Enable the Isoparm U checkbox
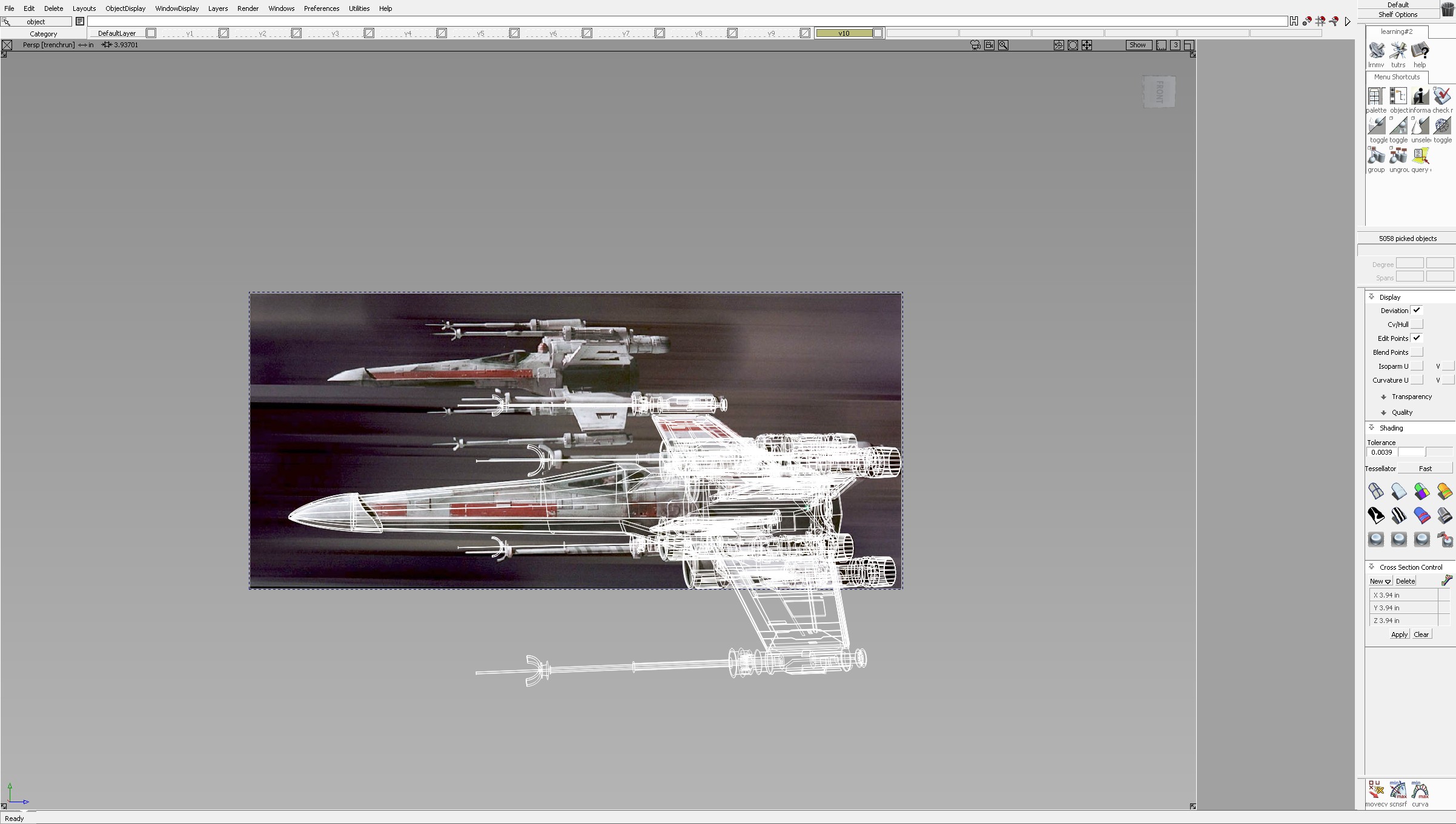Screen dimensions: 1456x824 click(x=1416, y=366)
